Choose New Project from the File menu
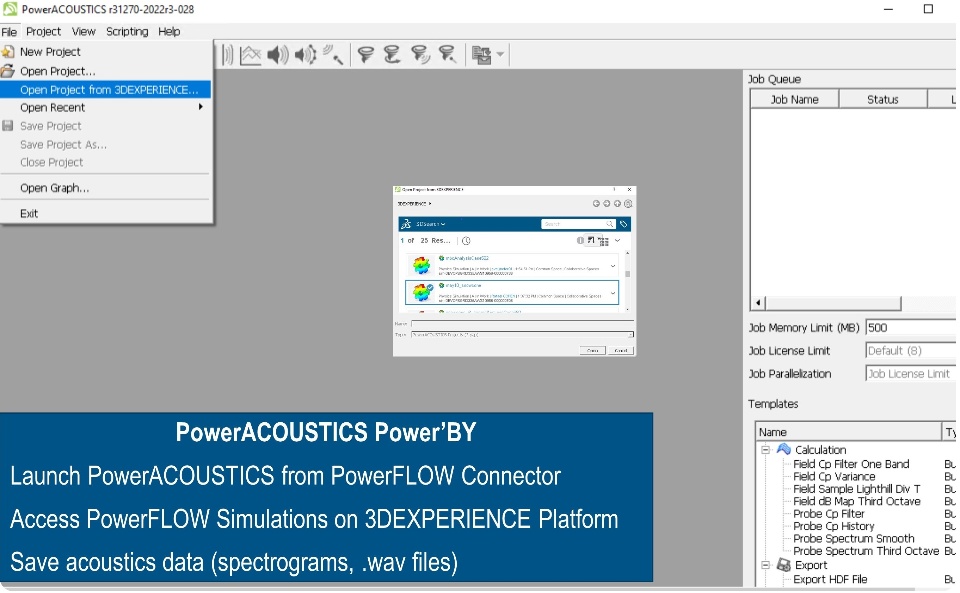Screen dimensions: 960x593 (x=106, y=52)
